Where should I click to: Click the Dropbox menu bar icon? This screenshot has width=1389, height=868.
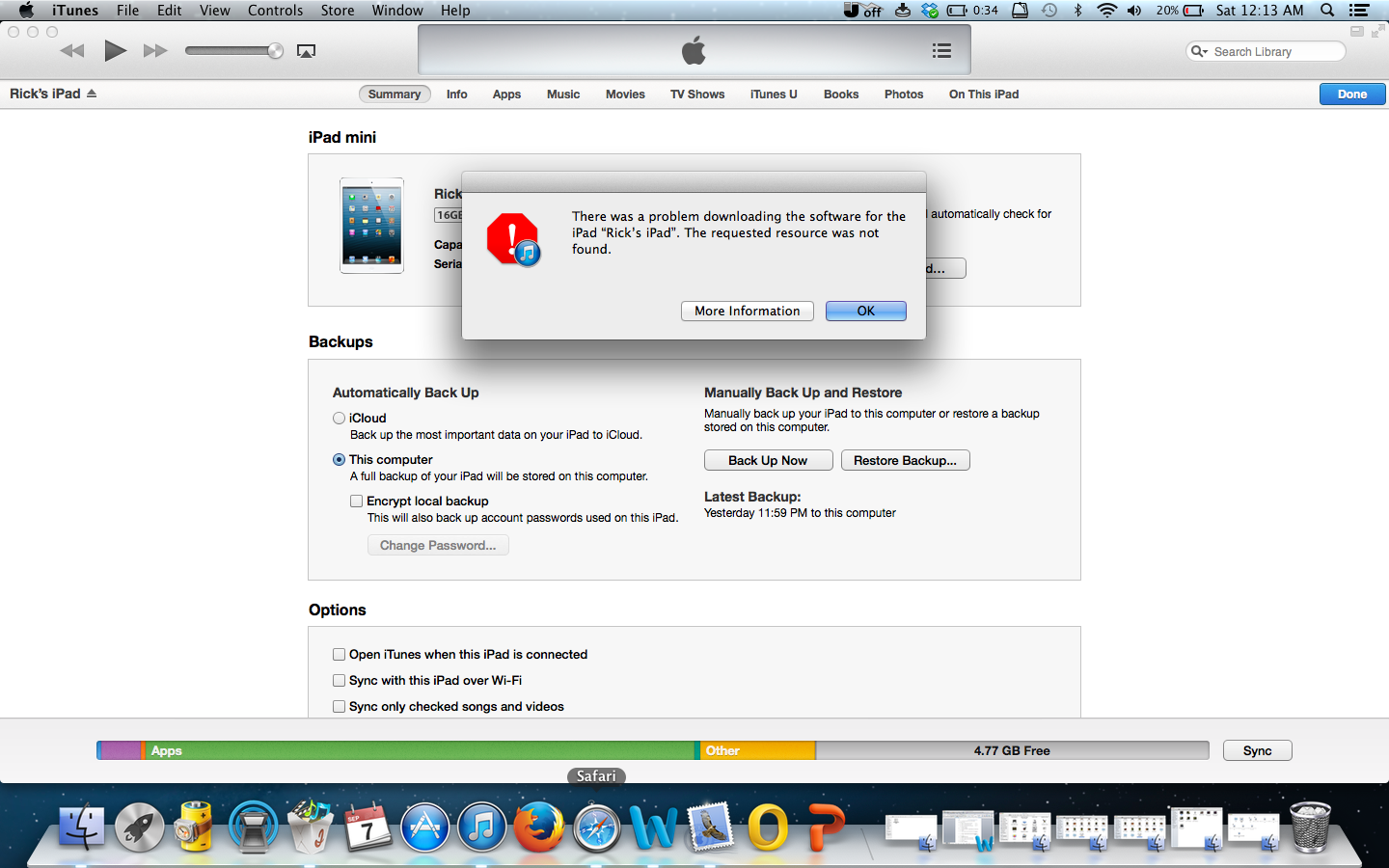(930, 11)
